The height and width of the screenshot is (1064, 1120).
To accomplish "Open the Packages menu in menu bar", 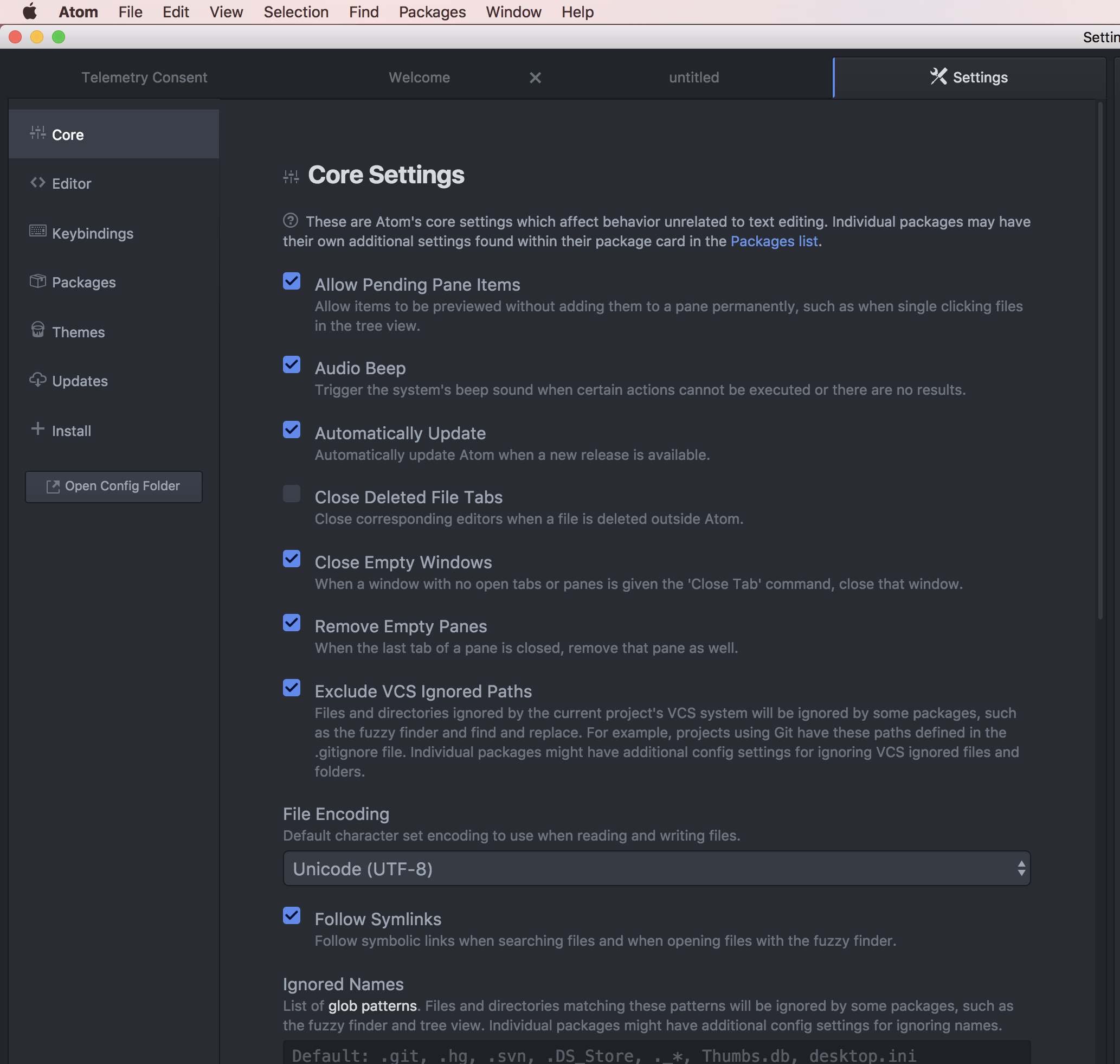I will click(x=432, y=12).
